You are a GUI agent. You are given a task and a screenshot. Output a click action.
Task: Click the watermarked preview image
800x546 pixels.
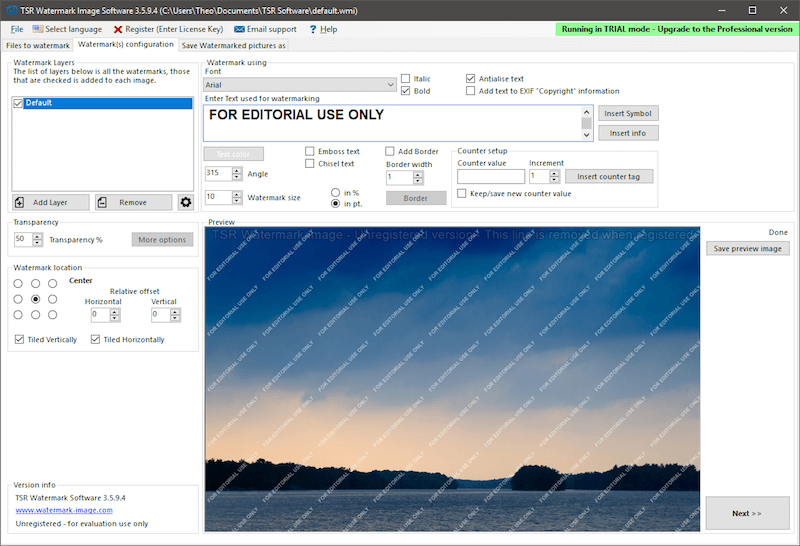[x=453, y=379]
